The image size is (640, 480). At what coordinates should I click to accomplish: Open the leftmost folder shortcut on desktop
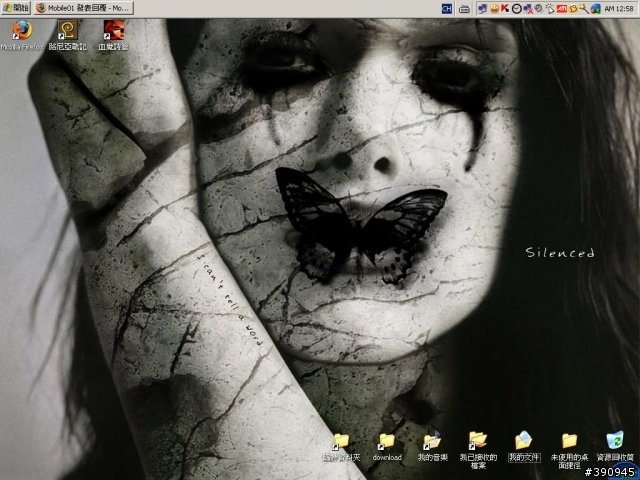pos(341,442)
